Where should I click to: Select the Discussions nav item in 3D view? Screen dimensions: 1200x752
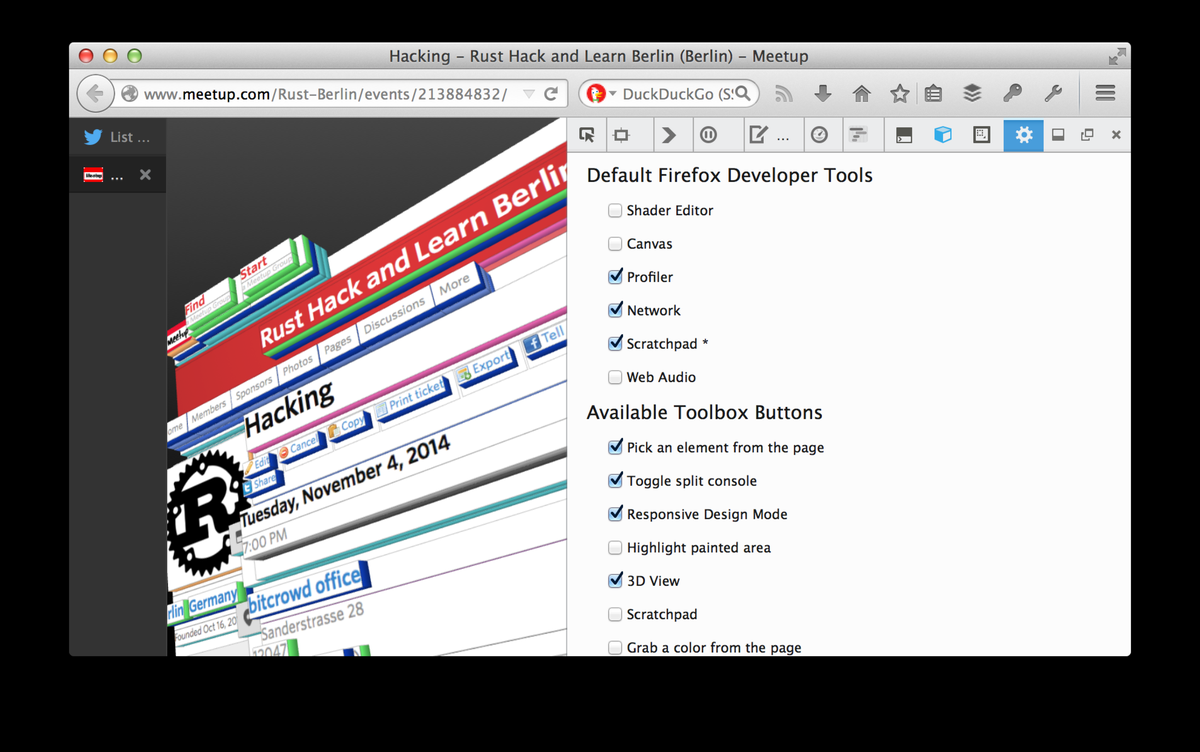395,317
